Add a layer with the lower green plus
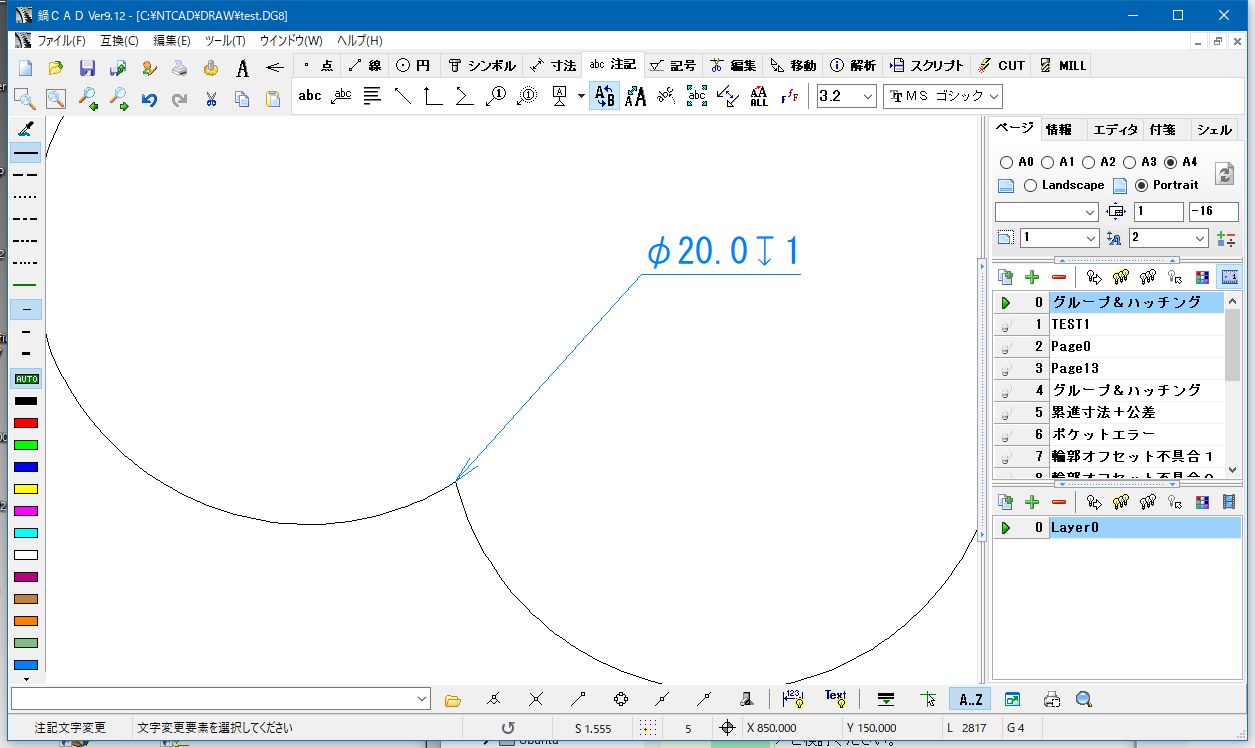Viewport: 1255px width, 748px height. pyautogui.click(x=1032, y=502)
